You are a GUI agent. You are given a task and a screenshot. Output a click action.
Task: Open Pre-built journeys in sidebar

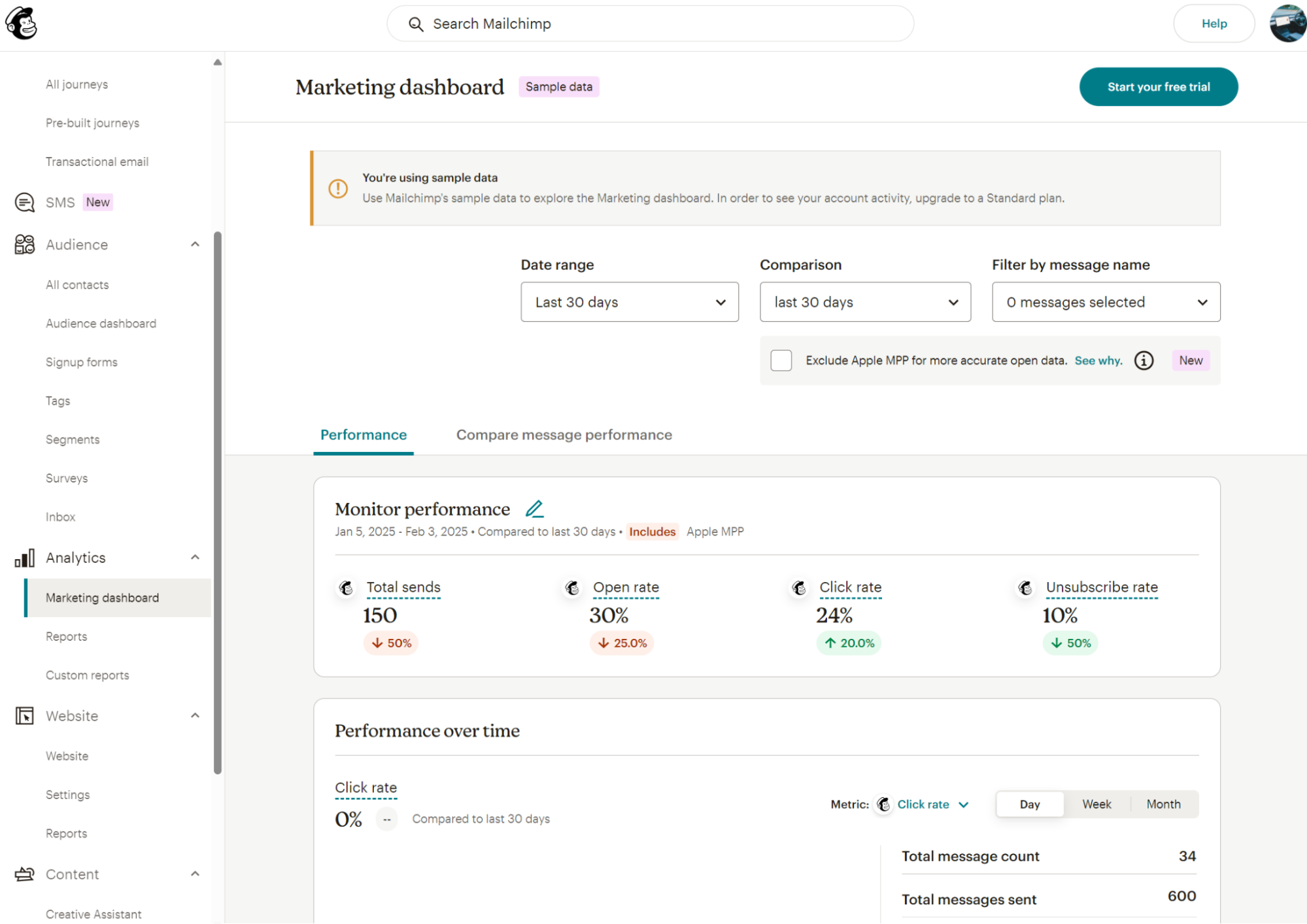92,123
